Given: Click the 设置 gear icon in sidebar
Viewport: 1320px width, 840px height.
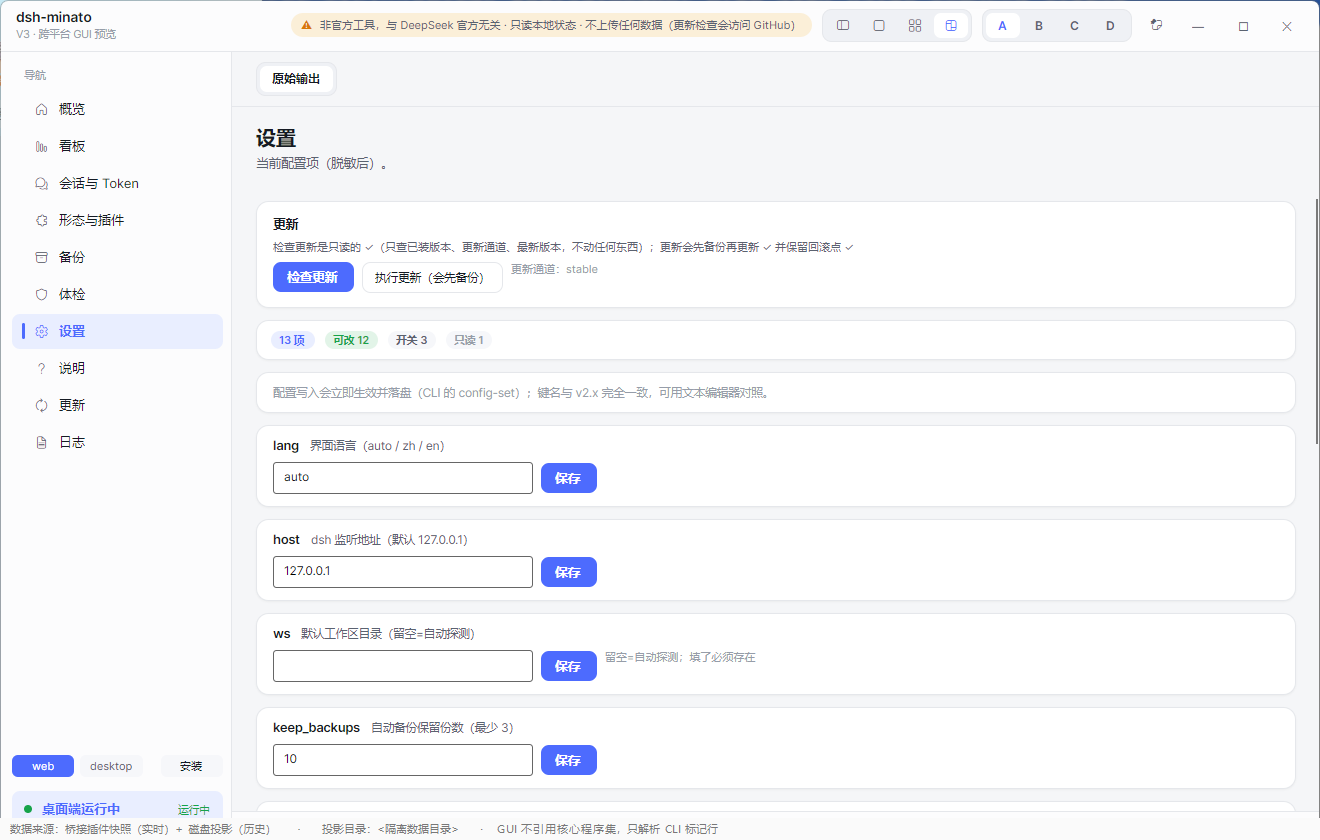Looking at the screenshot, I should (41, 331).
